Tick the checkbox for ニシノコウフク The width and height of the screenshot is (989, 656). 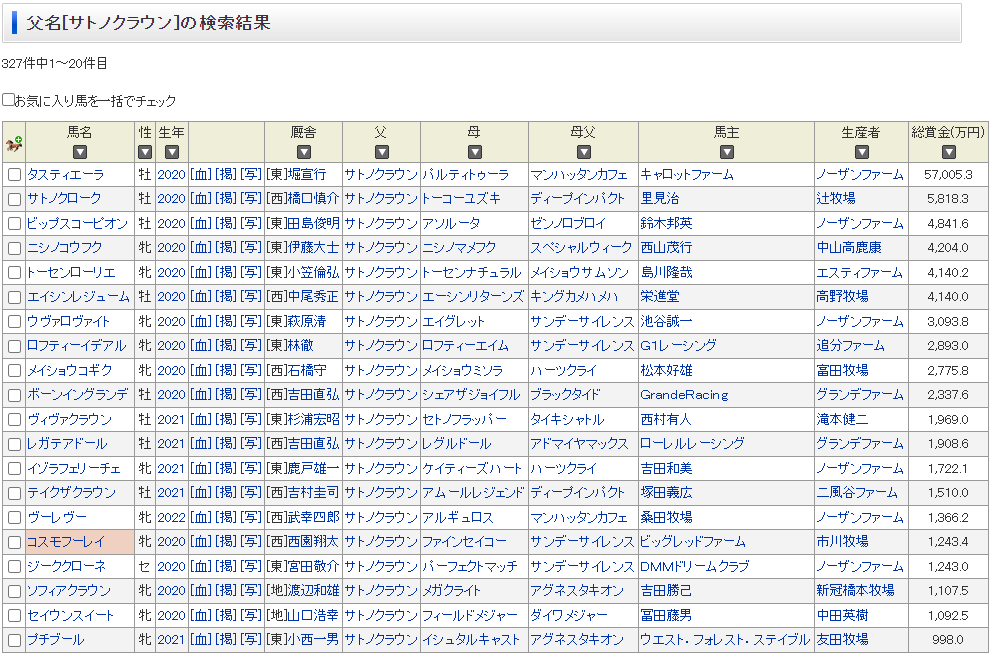tap(14, 248)
